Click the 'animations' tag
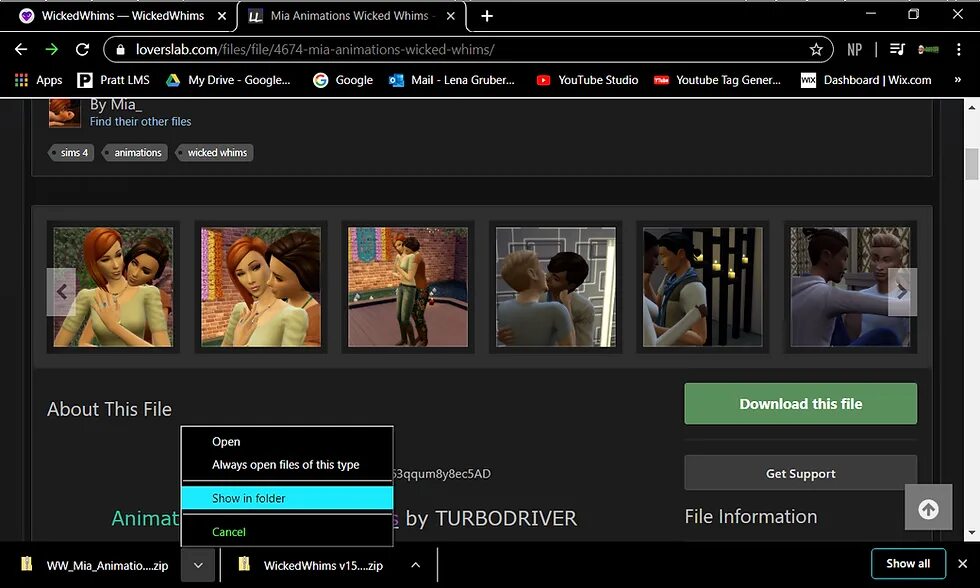Viewport: 980px width, 588px height. click(134, 152)
